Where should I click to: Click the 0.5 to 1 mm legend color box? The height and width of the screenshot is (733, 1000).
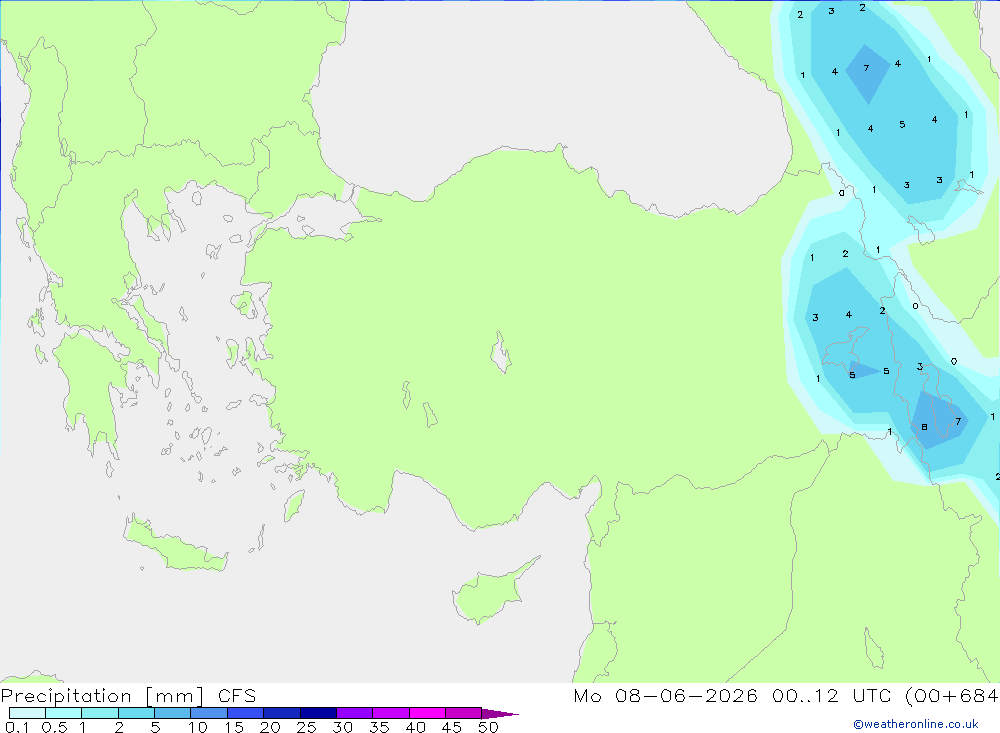64,713
